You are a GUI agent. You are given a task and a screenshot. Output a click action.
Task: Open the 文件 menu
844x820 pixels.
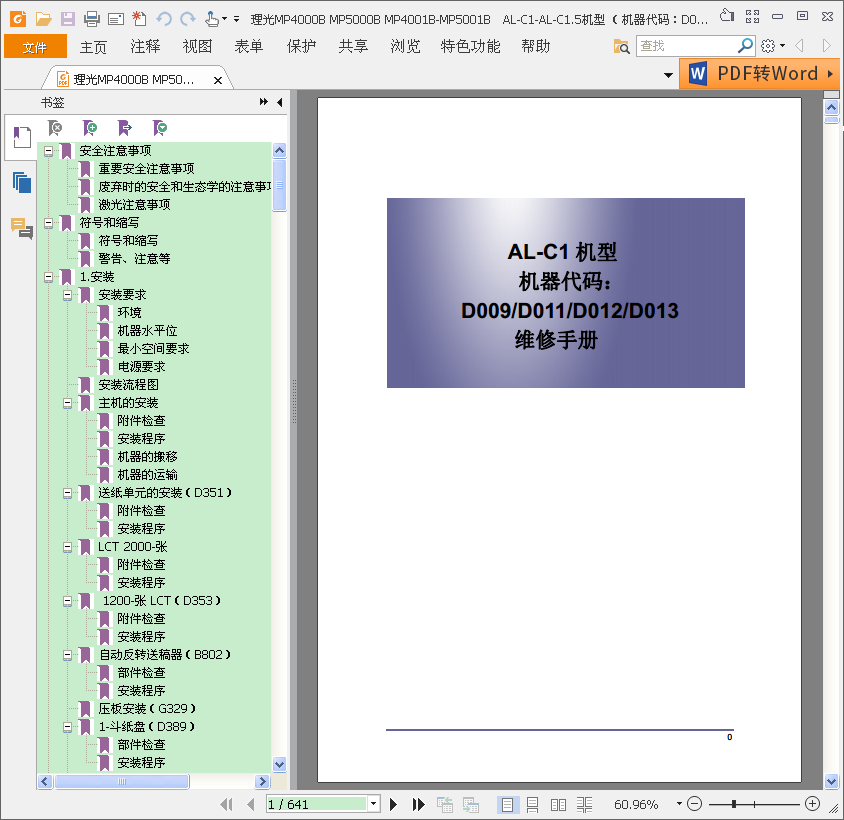(x=35, y=46)
